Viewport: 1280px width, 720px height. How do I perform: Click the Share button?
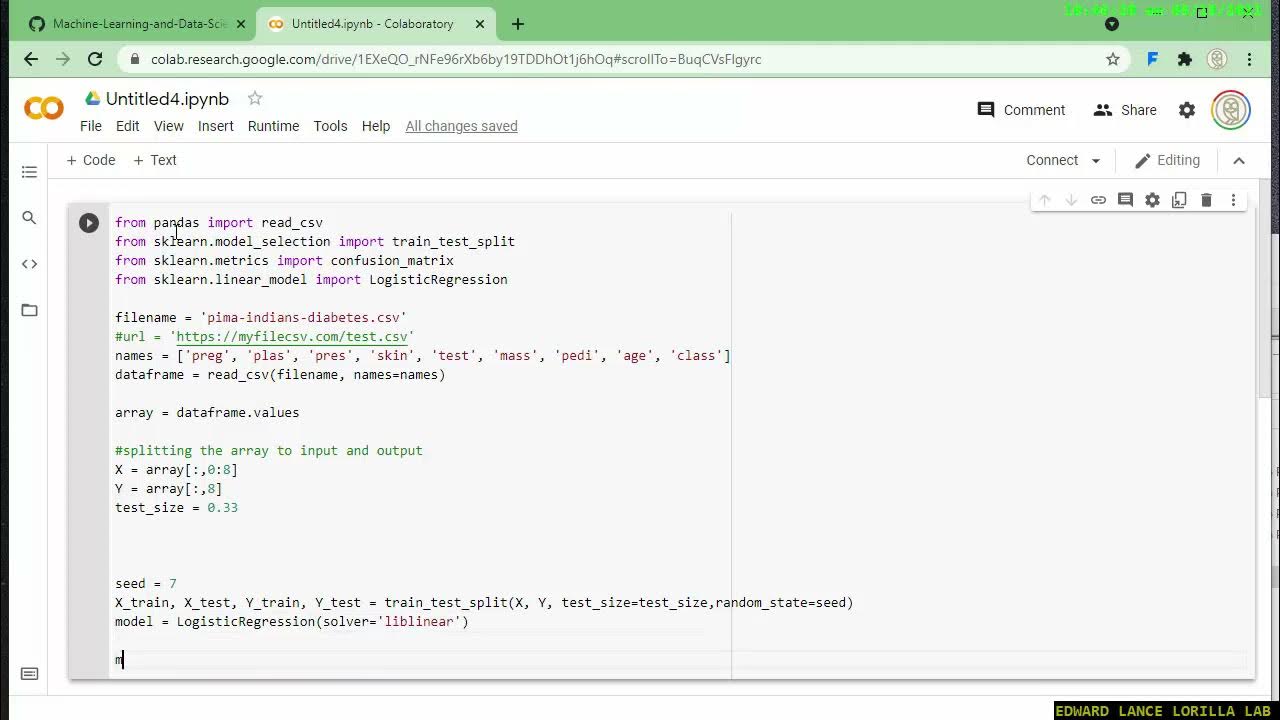click(1125, 110)
